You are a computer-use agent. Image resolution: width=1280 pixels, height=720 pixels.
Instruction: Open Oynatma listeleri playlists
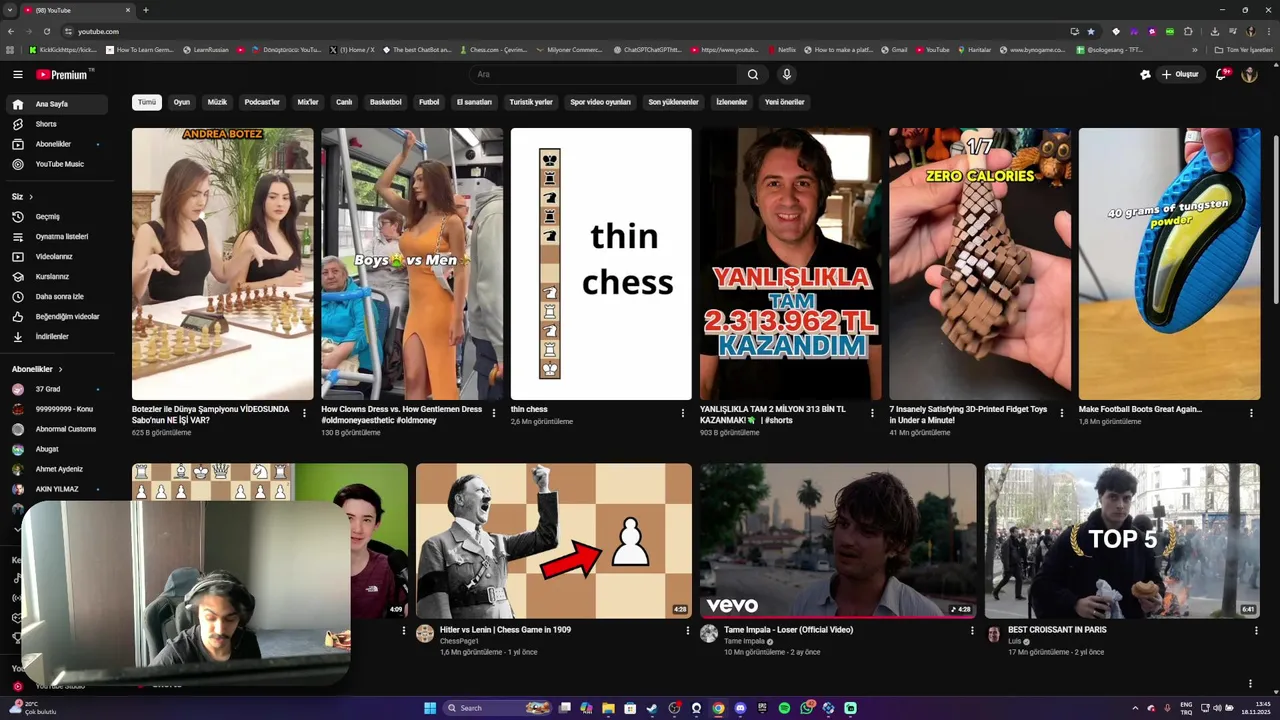coord(57,236)
